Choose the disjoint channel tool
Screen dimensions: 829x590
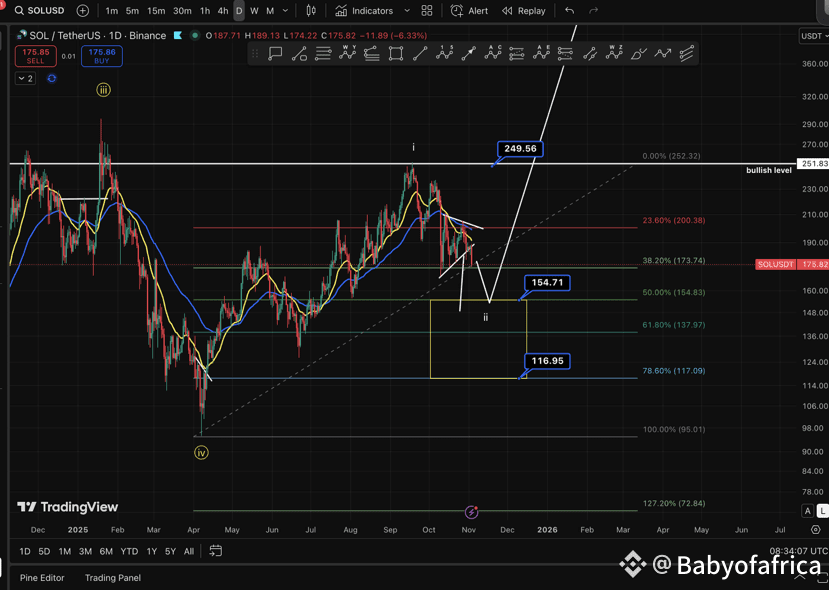tap(589, 53)
